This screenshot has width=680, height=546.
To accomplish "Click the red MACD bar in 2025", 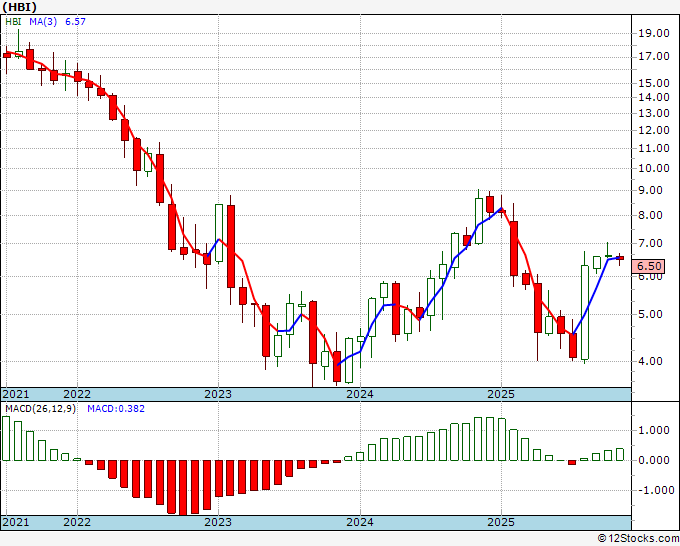I will tap(572, 462).
